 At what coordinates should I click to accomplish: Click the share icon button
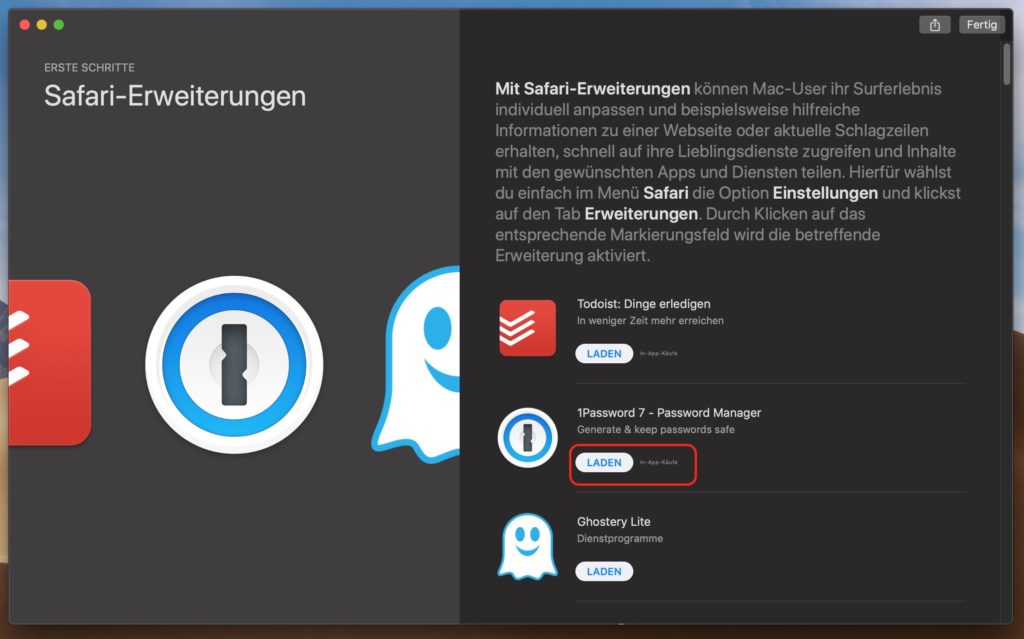point(935,25)
